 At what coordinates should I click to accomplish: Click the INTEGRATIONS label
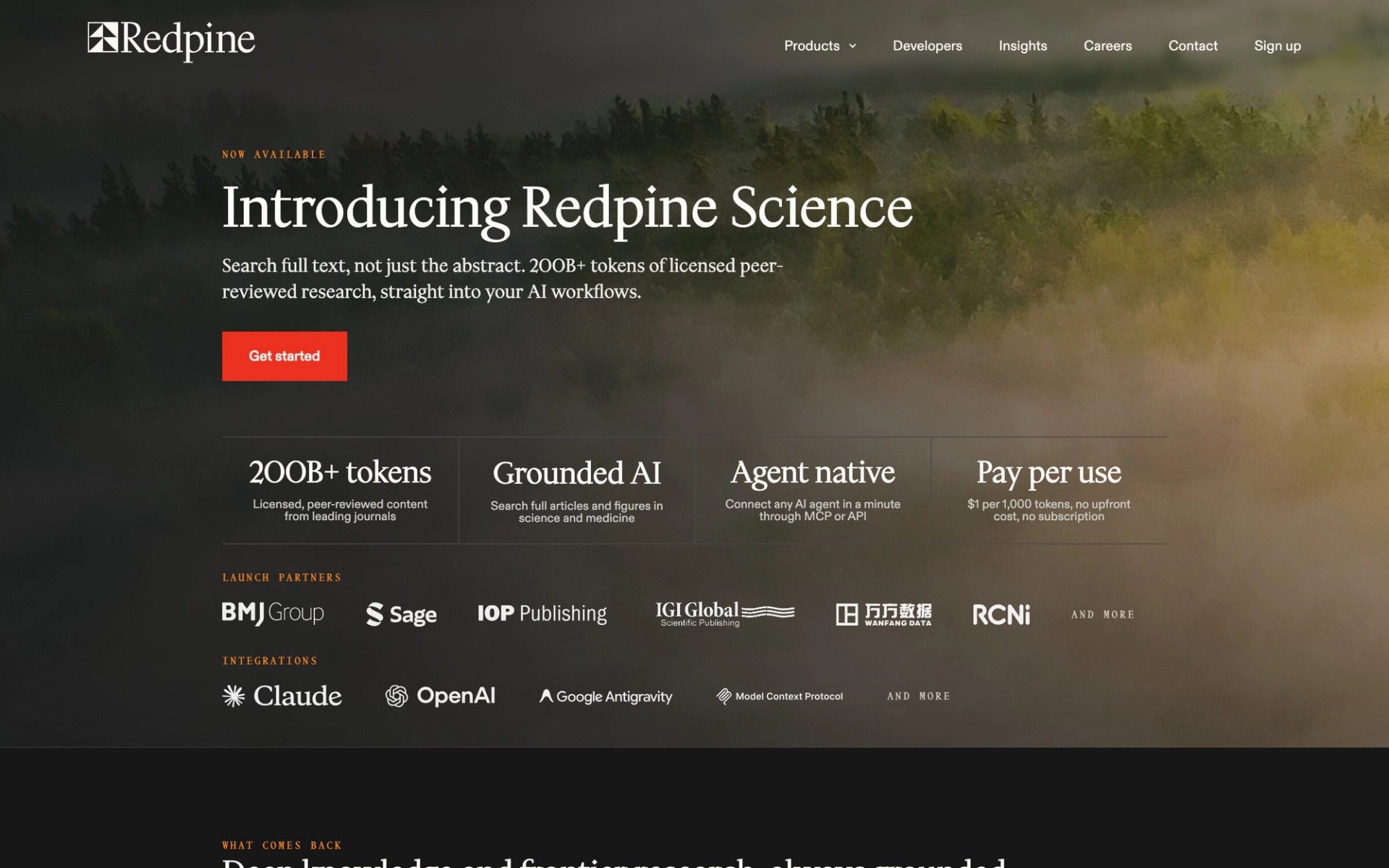[270, 660]
